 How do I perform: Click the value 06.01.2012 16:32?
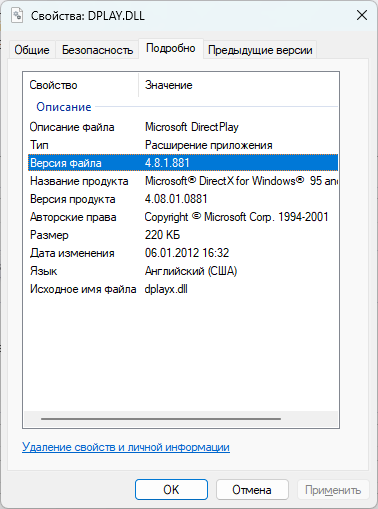187,253
